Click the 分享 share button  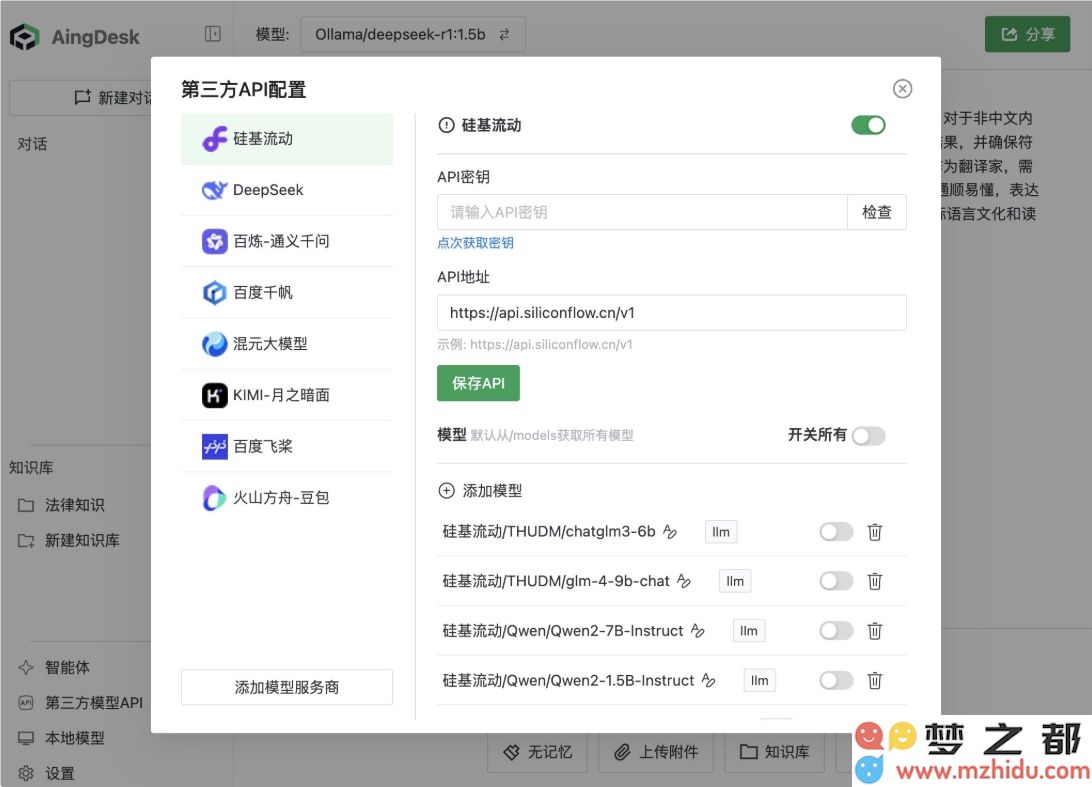click(x=1027, y=34)
